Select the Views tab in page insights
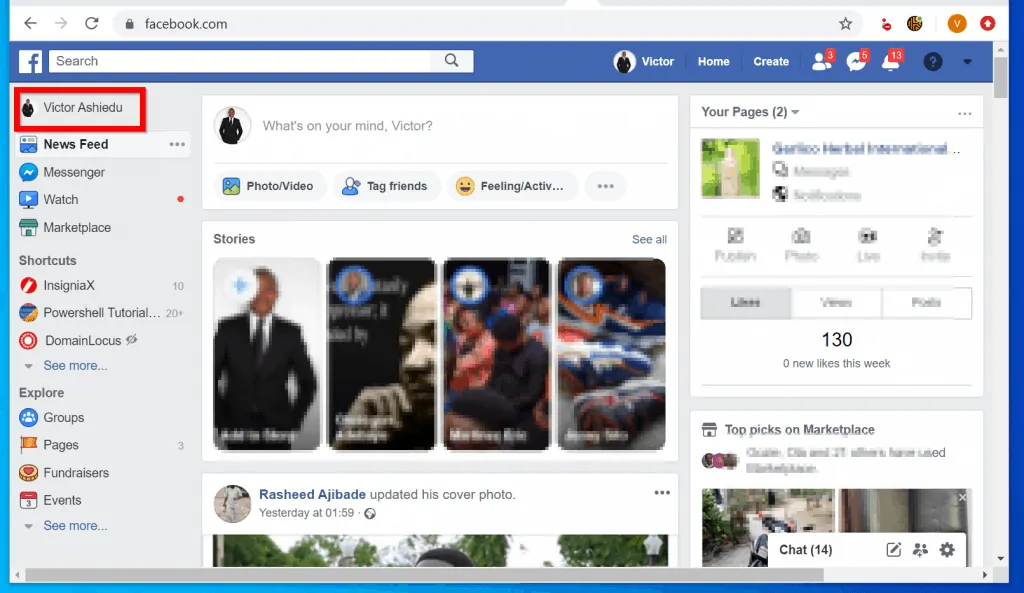1024x593 pixels. click(836, 303)
